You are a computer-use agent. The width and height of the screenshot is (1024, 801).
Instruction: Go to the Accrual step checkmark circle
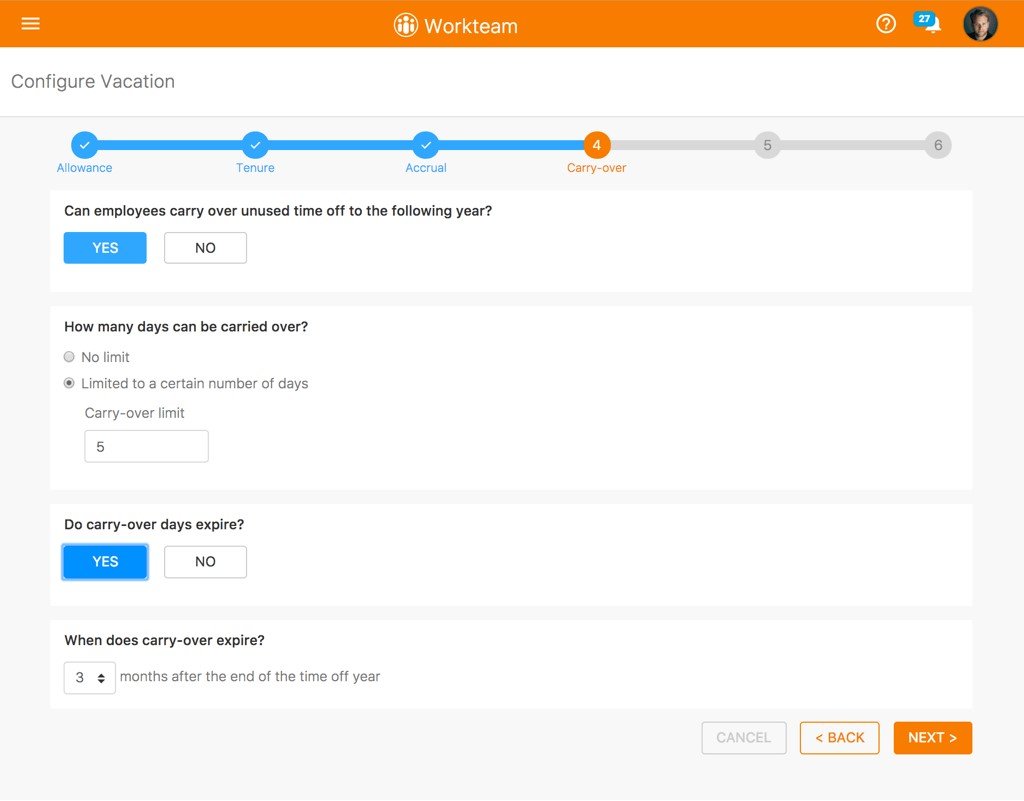coord(426,145)
